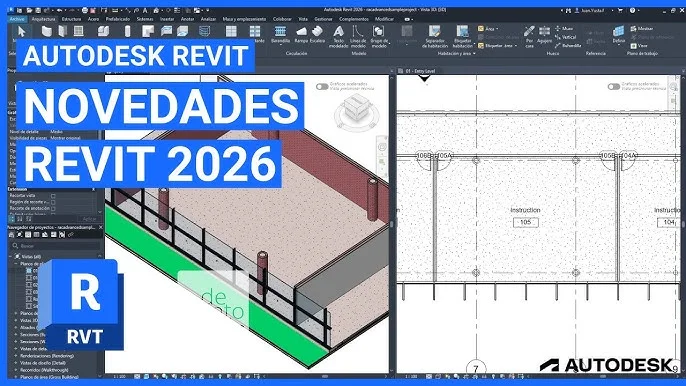Toggle Gráficos acelerados switch in Entry Level view
This screenshot has height=386, width=686.
613,87
